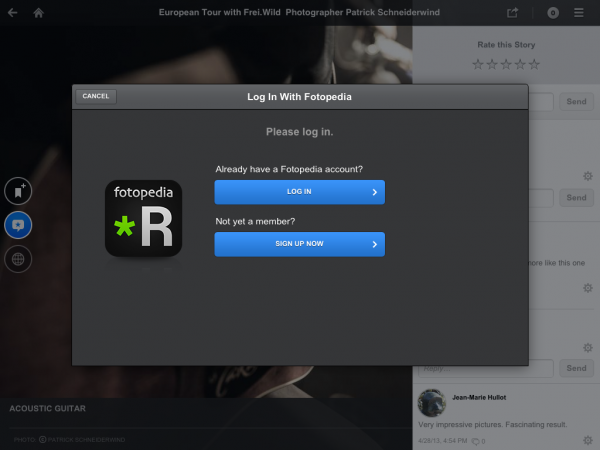Open gear settings on Jean-Marie Hullot's comment
This screenshot has height=450, width=600.
(x=588, y=440)
